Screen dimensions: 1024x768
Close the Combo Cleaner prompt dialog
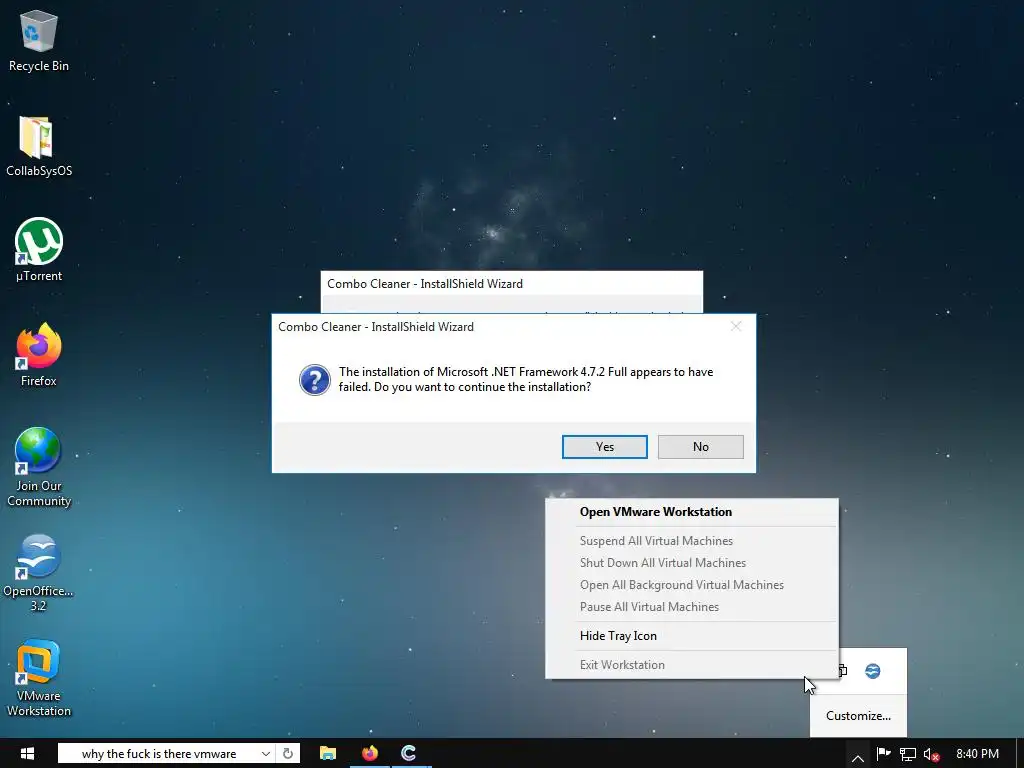click(736, 327)
